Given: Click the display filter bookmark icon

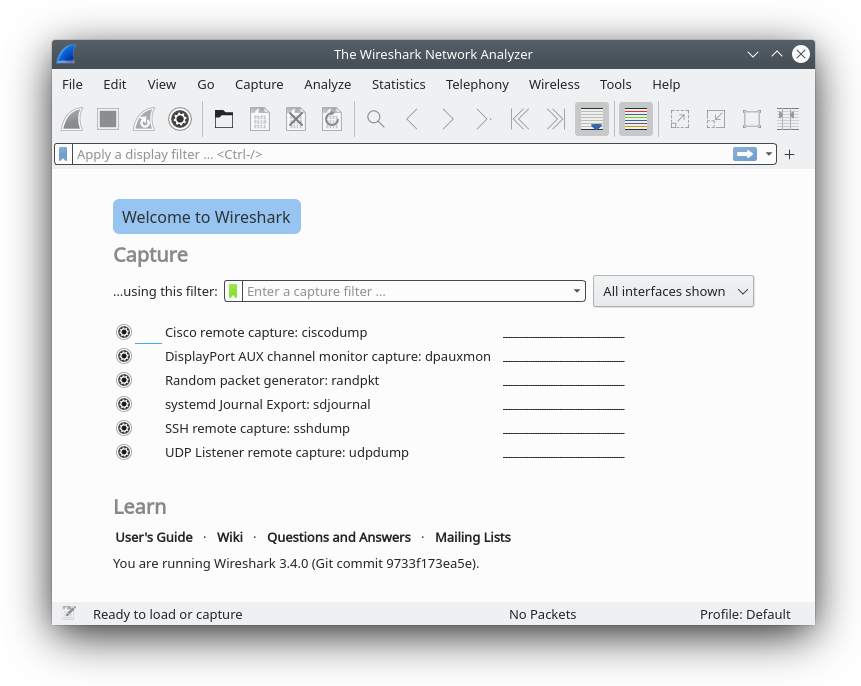Looking at the screenshot, I should 64,154.
